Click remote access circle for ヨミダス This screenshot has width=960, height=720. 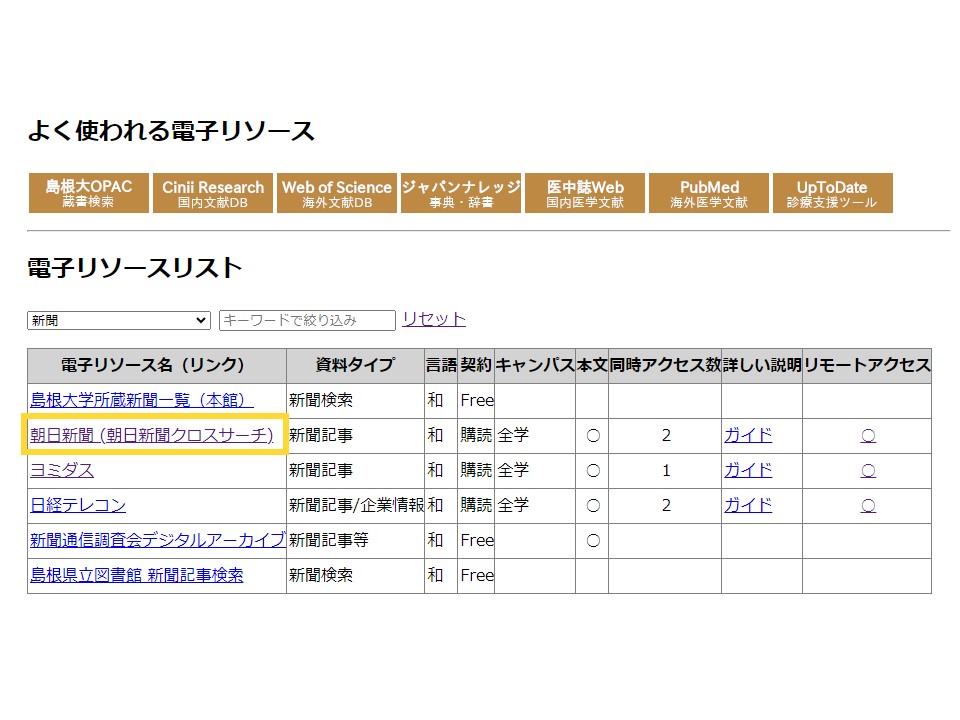(868, 470)
